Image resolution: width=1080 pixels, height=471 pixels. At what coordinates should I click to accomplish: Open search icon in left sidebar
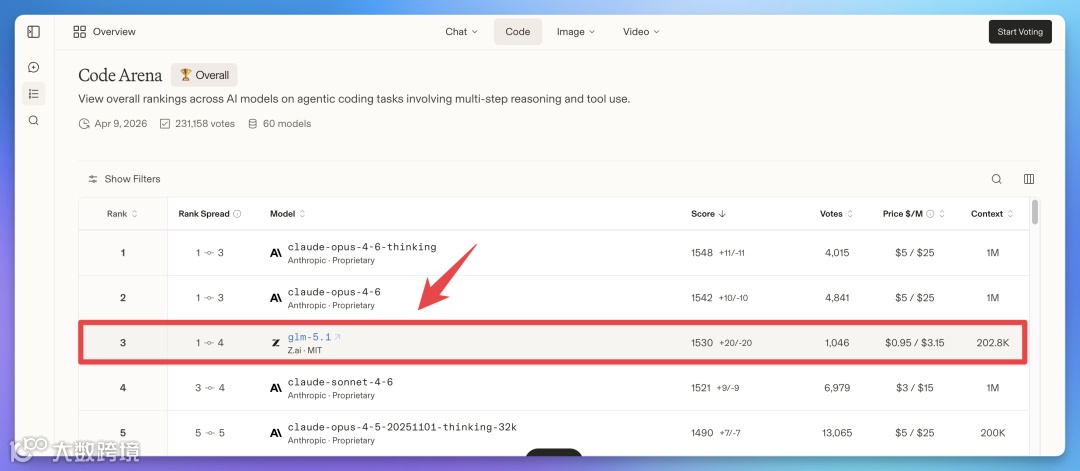point(33,121)
